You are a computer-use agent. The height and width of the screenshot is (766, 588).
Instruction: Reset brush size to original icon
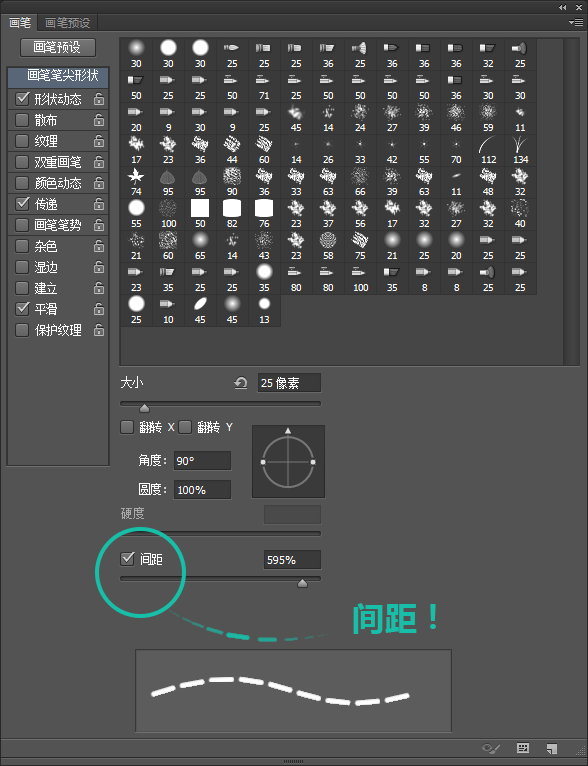pyautogui.click(x=240, y=383)
